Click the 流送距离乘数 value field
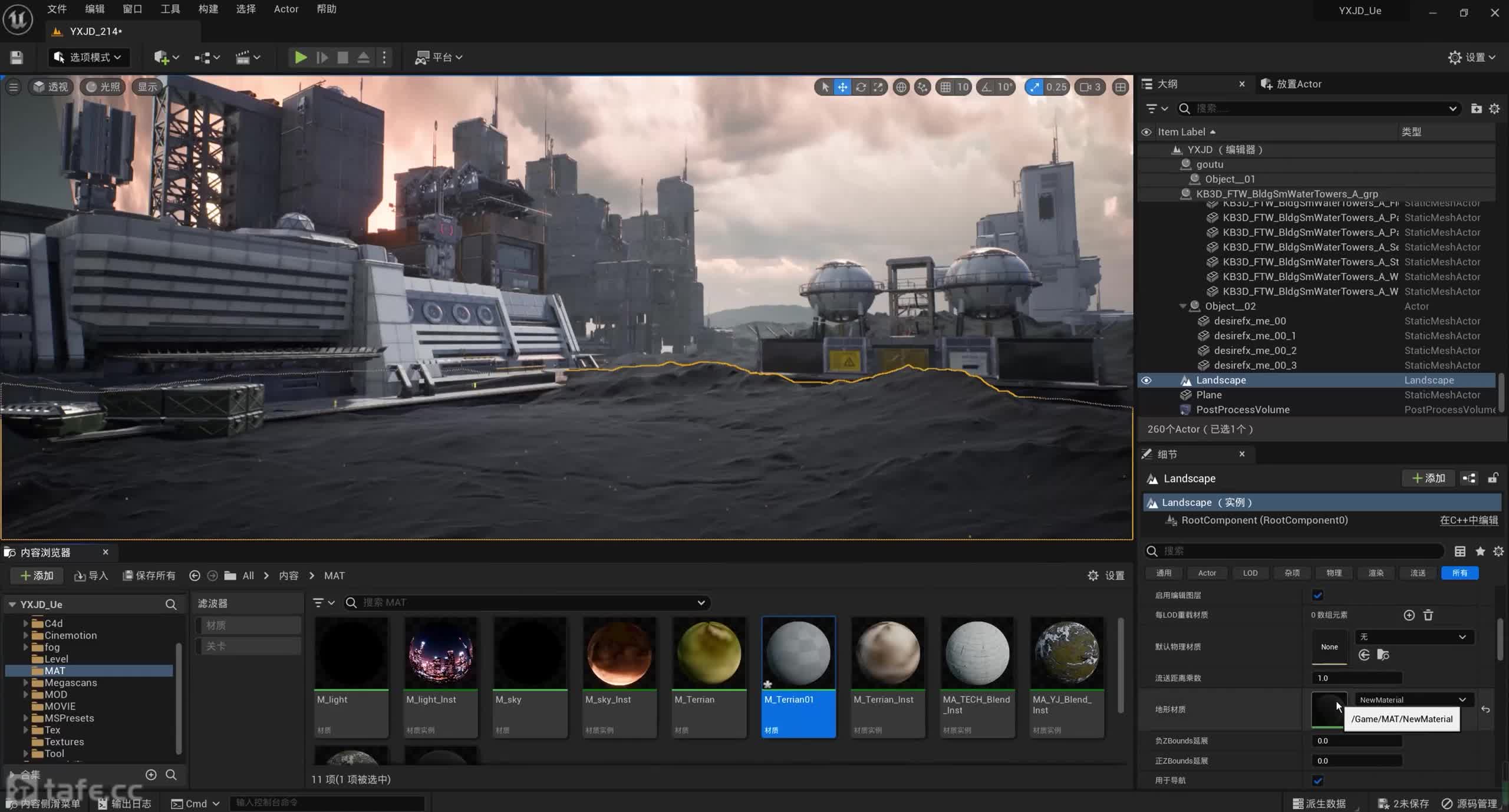 click(1357, 678)
